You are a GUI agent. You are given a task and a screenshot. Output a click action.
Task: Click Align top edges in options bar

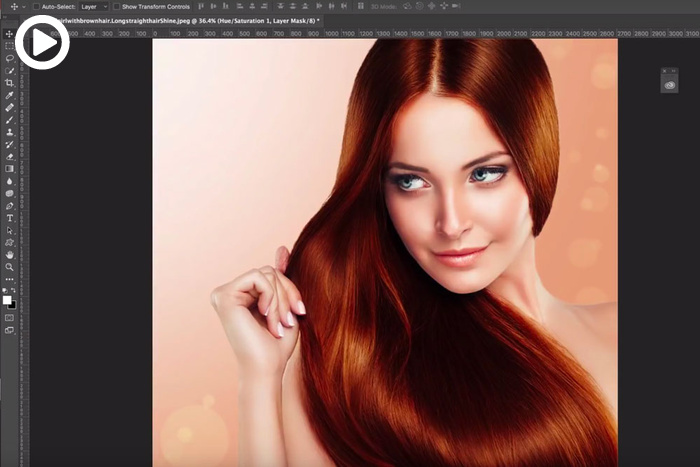tap(201, 6)
